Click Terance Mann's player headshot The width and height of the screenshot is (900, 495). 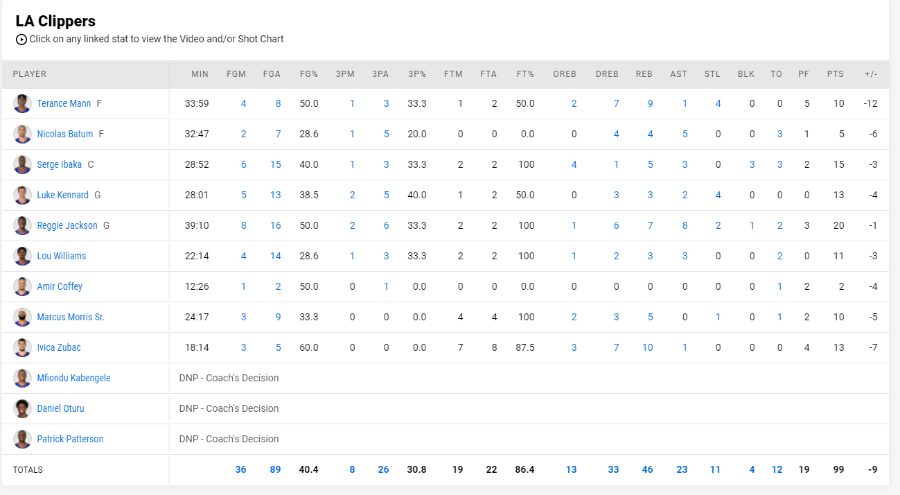click(x=22, y=104)
